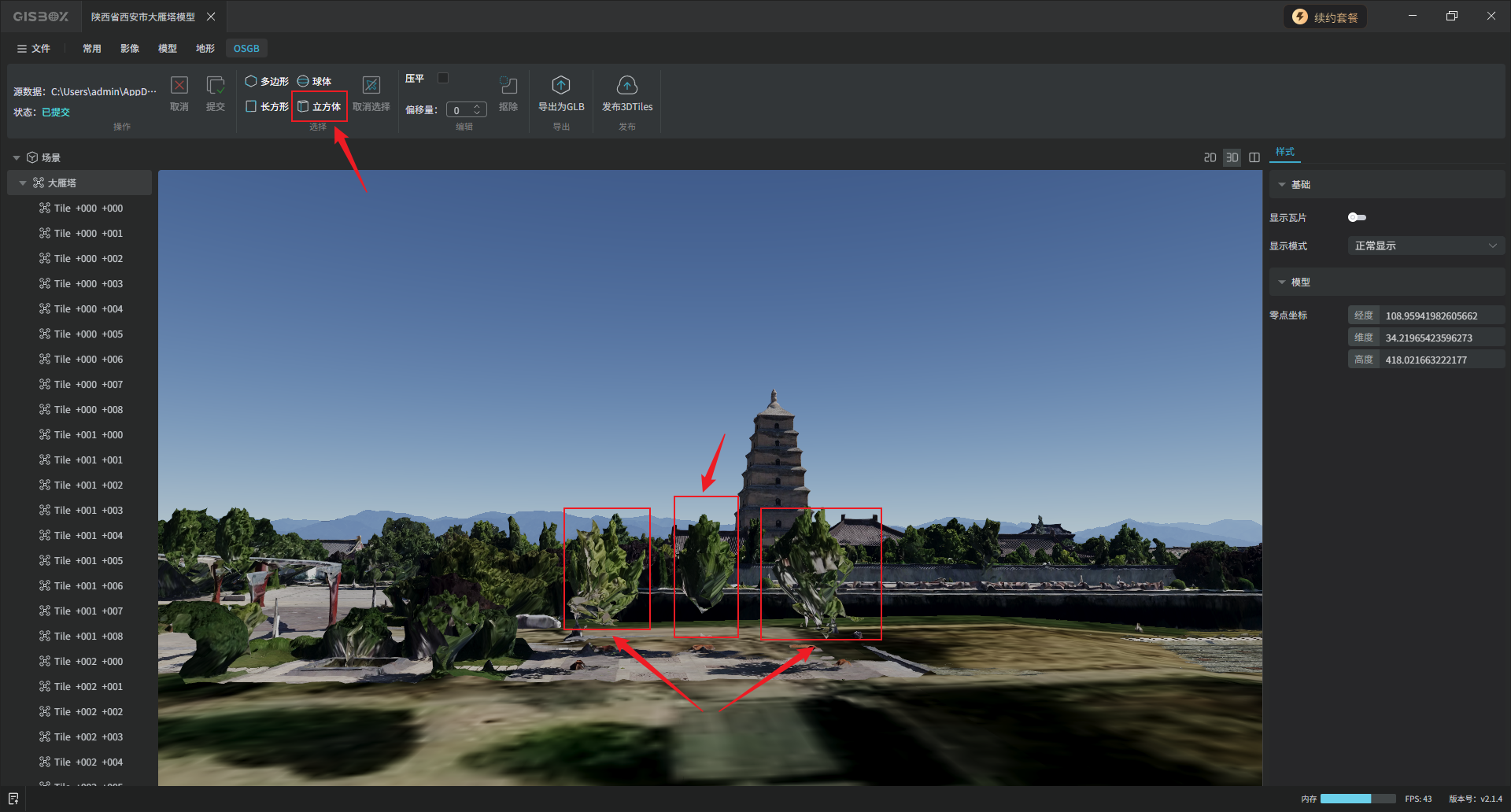
Task: Select the 立方体 cube selection tool
Action: point(320,107)
